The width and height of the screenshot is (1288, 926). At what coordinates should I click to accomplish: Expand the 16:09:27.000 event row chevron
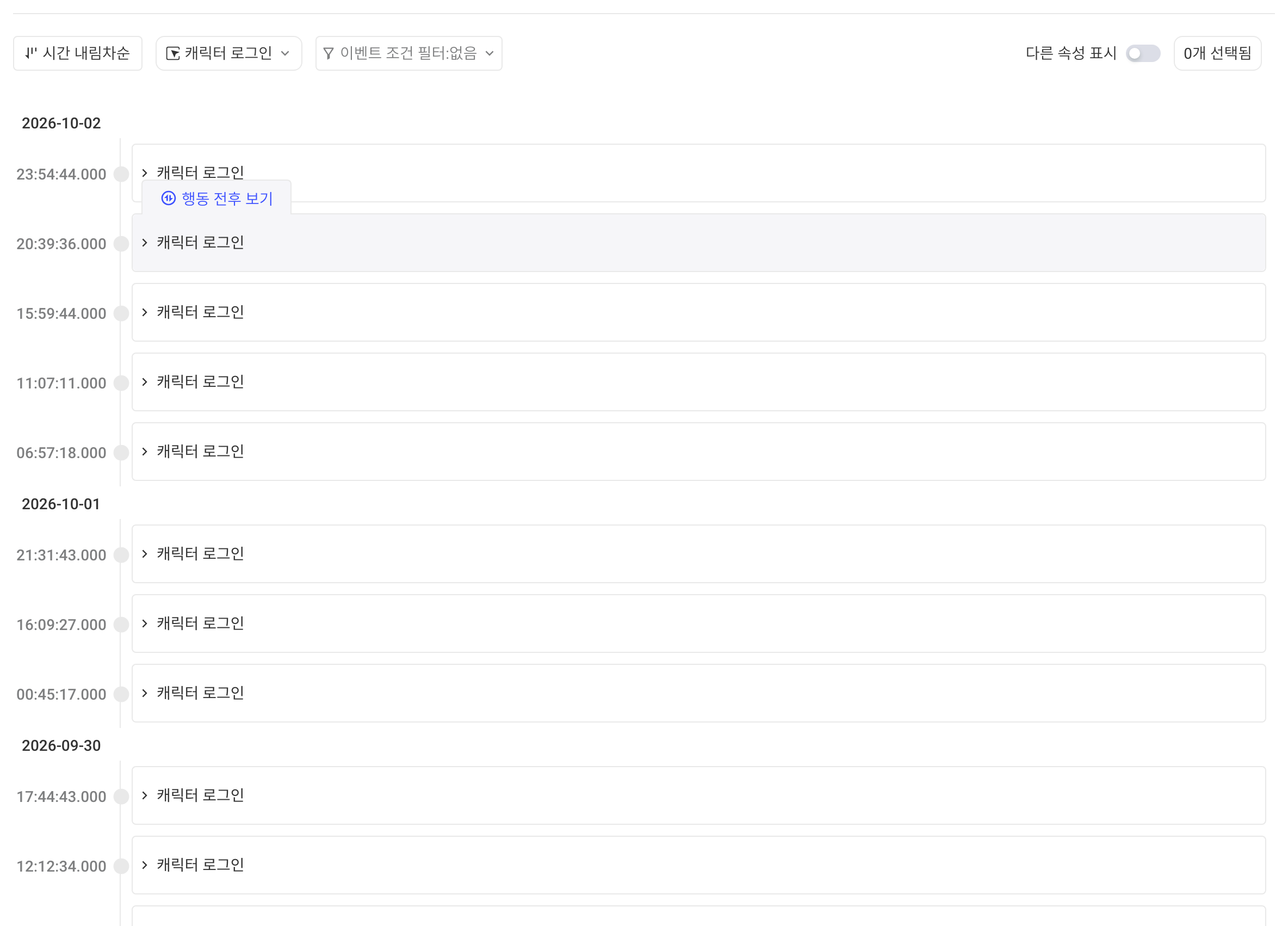[145, 623]
